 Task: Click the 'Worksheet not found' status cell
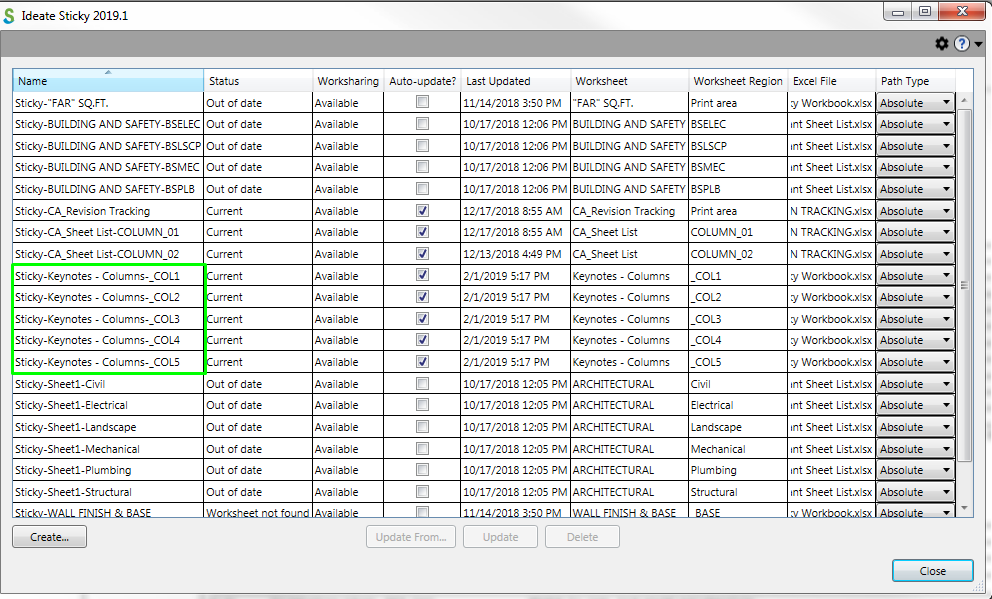click(257, 512)
